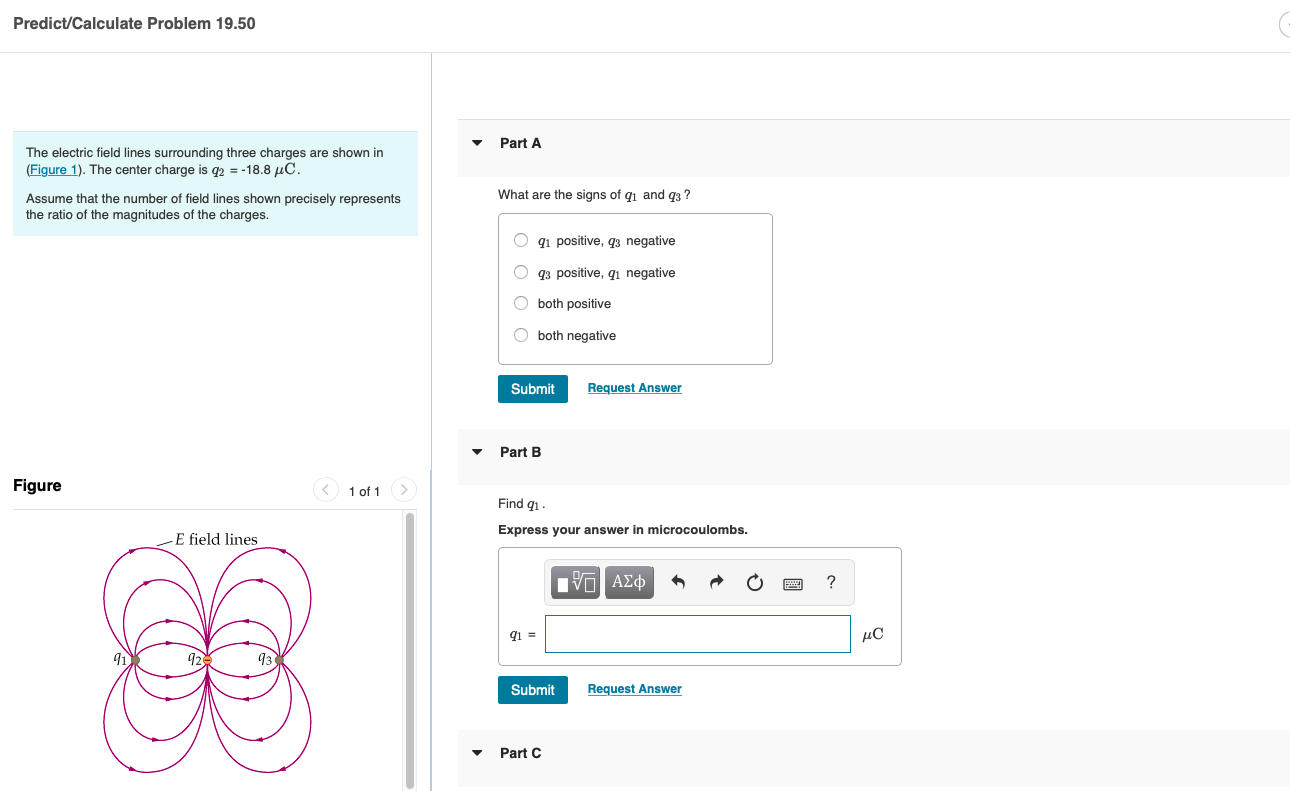
Task: Click the undo arrow in answer toolbar
Action: pyautogui.click(x=679, y=582)
